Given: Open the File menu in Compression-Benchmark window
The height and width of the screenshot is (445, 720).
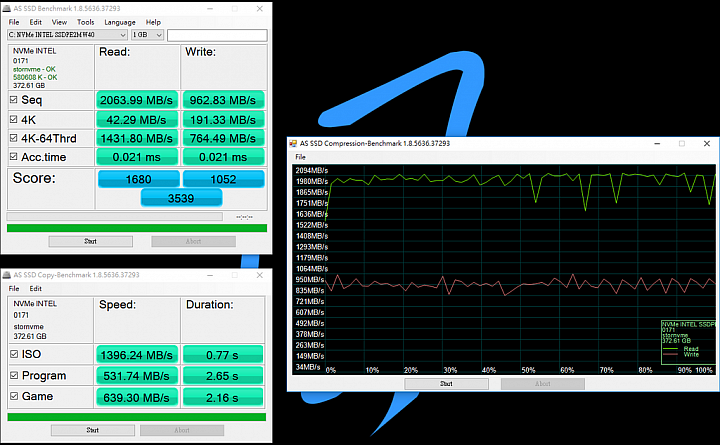Looking at the screenshot, I should click(300, 157).
